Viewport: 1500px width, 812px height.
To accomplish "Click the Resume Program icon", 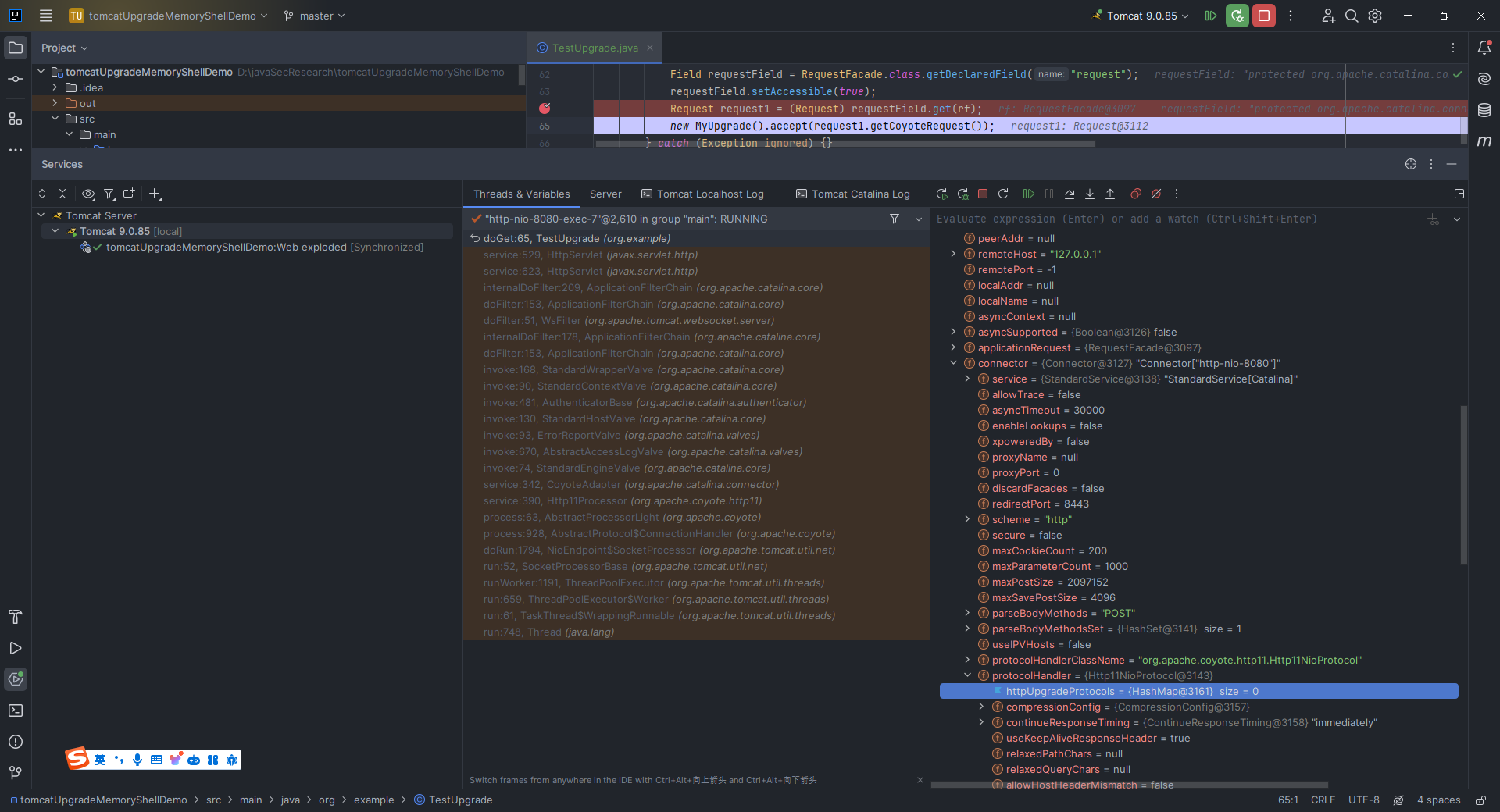I will [x=1029, y=194].
